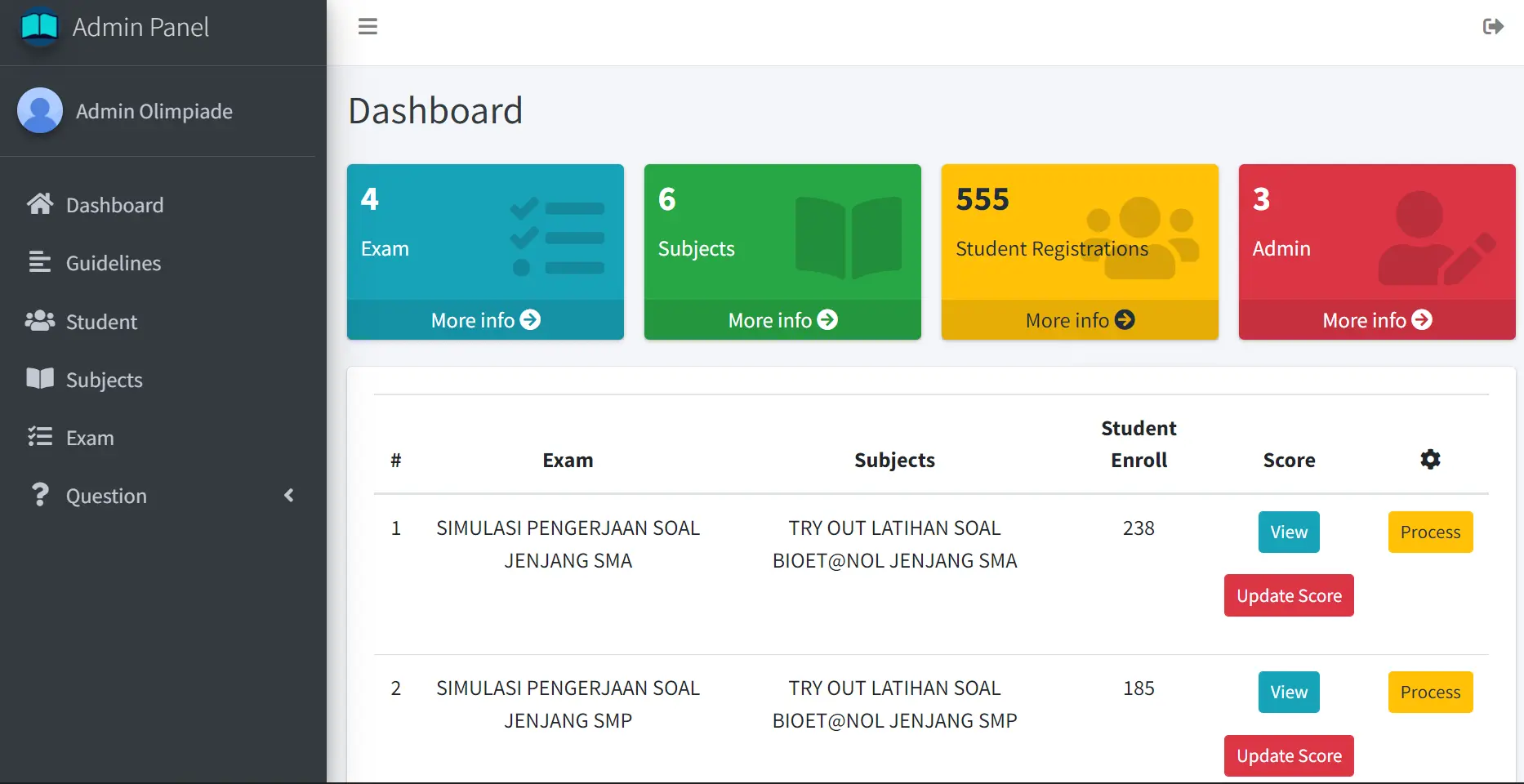This screenshot has height=784, width=1524.
Task: Click Update Score for JENJANG SMA row
Action: click(x=1289, y=595)
